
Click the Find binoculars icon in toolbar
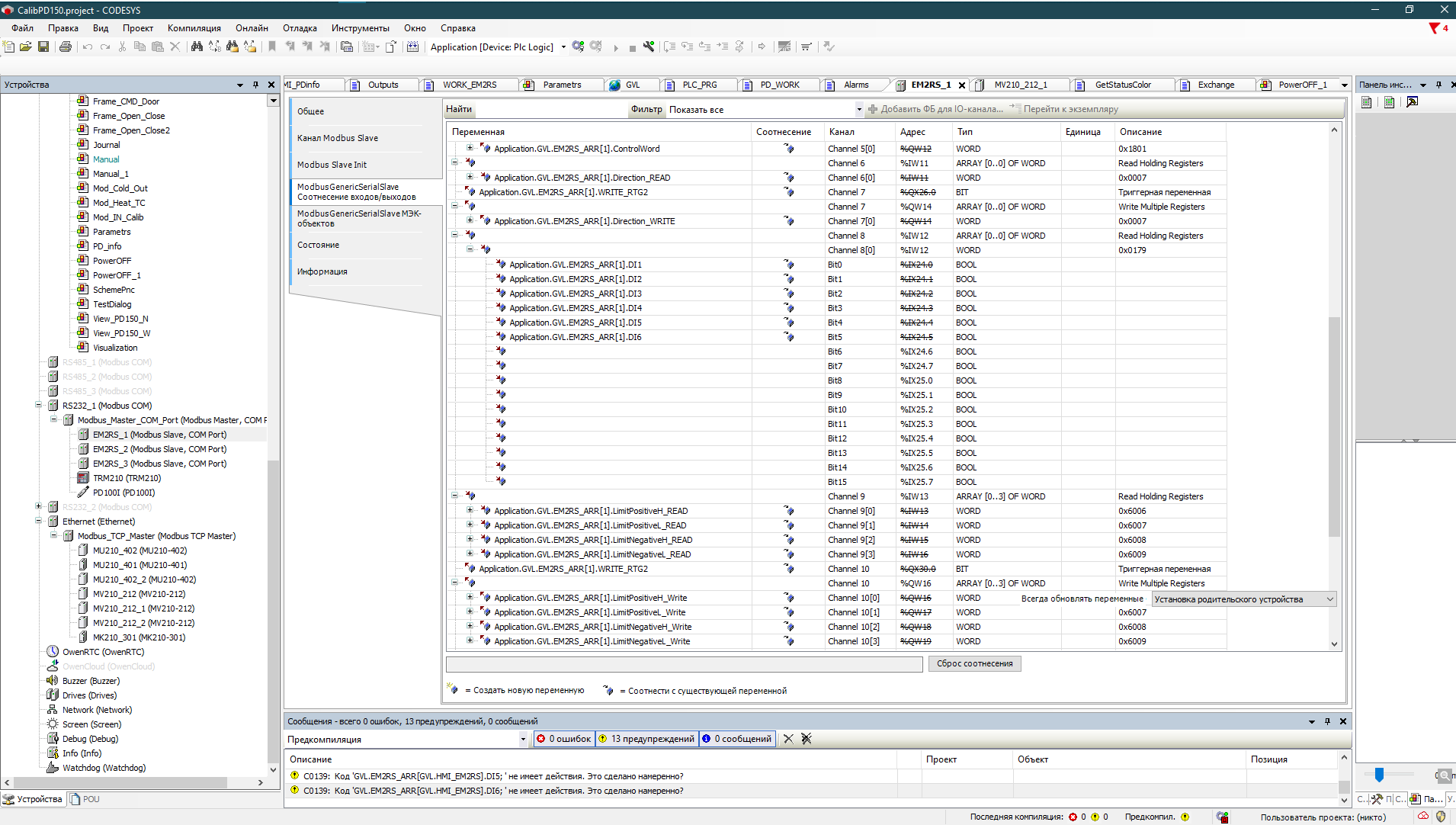click(x=197, y=47)
